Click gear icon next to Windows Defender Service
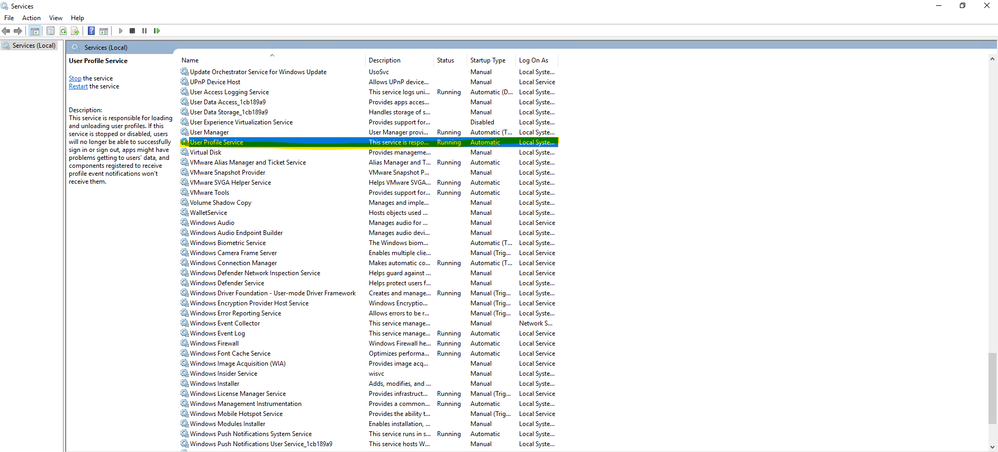Screen dimensions: 998x452 (185, 283)
